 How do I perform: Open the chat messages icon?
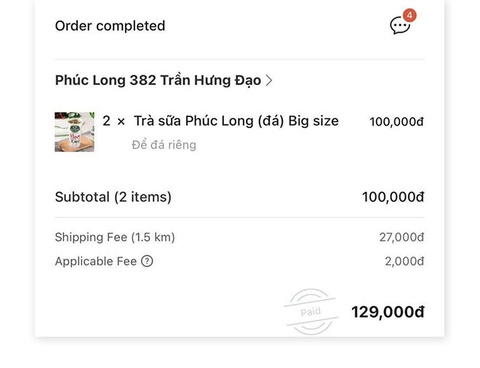click(x=400, y=26)
